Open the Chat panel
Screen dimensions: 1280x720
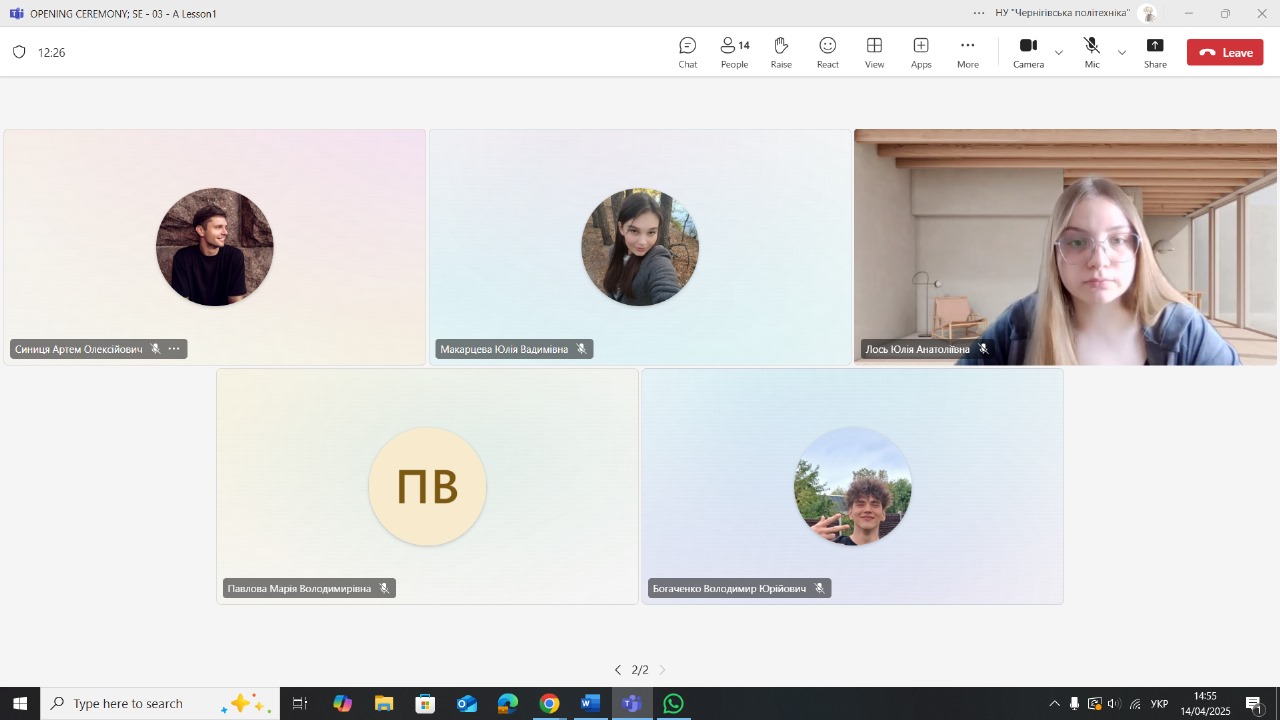click(687, 52)
